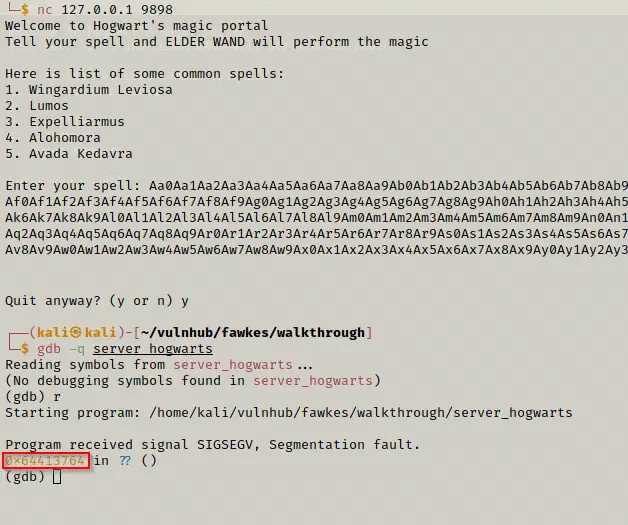
Task: Click the SIGSEGV Segmentation fault message
Action: pos(212,445)
